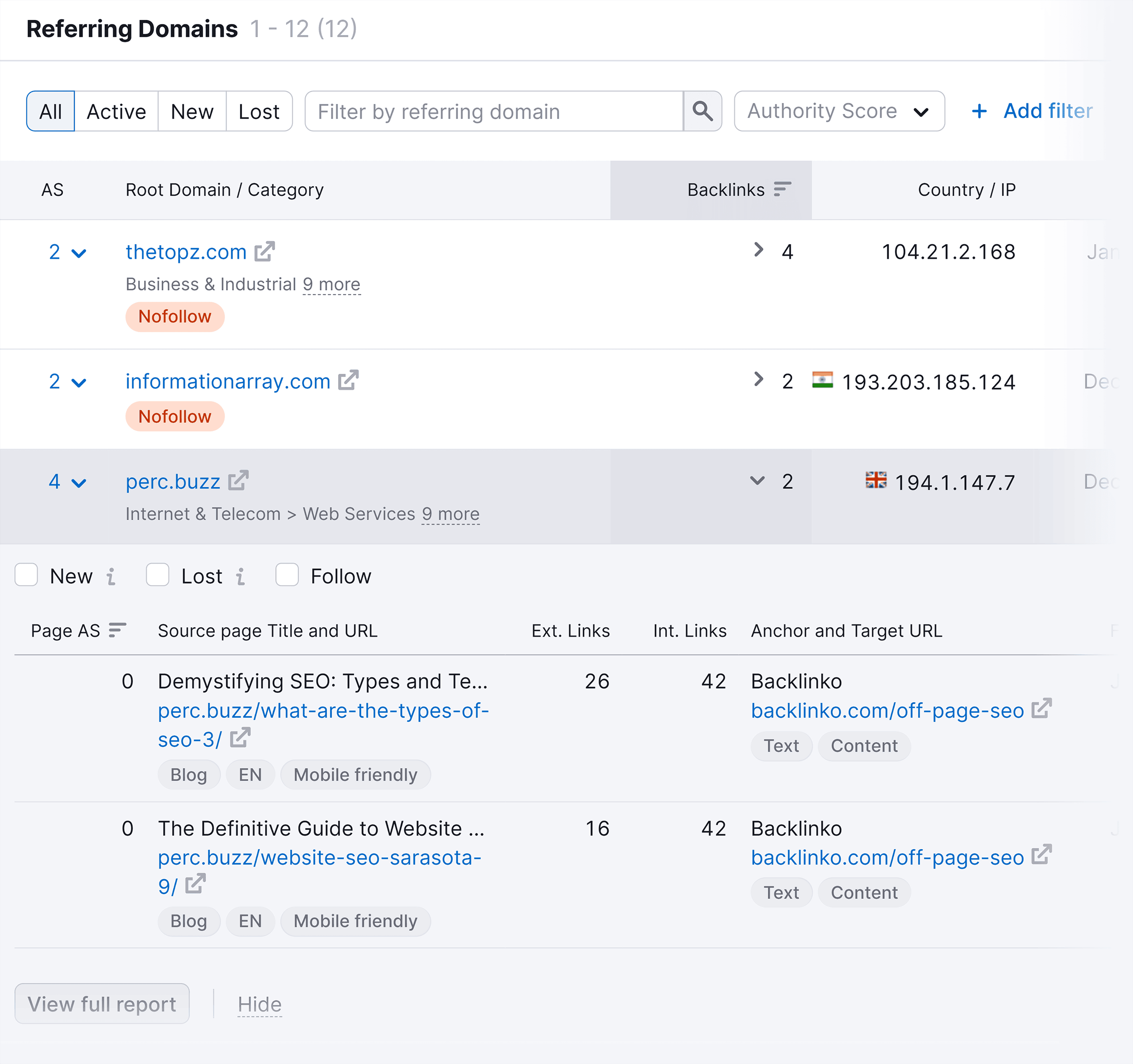Show 9 more categories for perc.buzz
The height and width of the screenshot is (1064, 1133).
click(450, 513)
